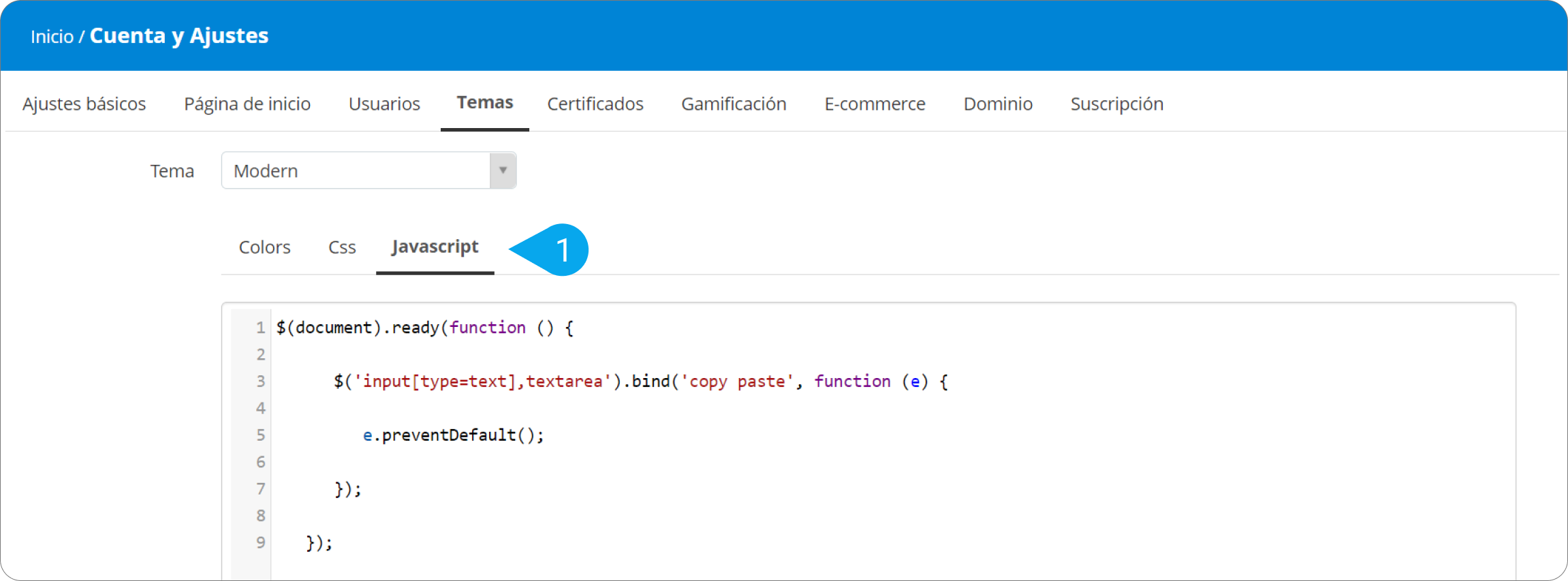The width and height of the screenshot is (1568, 581).
Task: Switch to Usuarios tab
Action: point(384,104)
